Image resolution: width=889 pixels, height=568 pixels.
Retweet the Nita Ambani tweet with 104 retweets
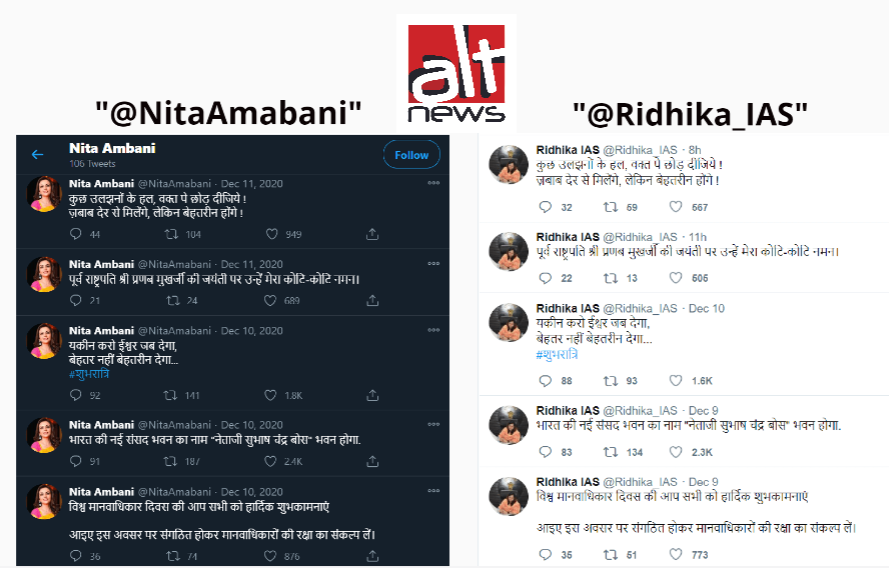[171, 234]
